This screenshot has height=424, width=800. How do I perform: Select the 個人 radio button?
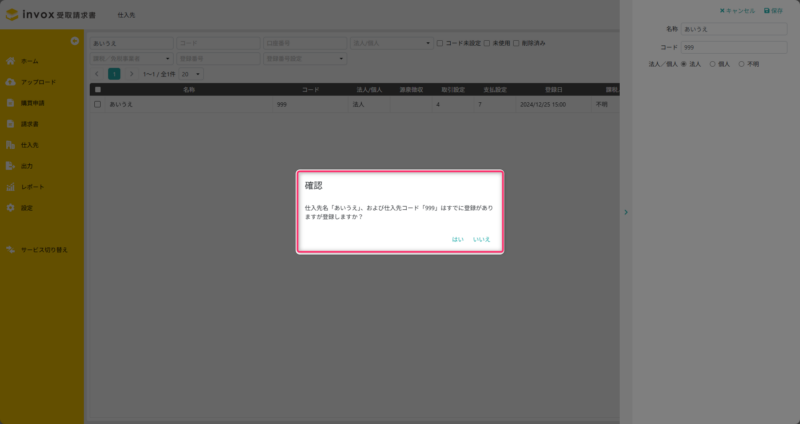712,64
